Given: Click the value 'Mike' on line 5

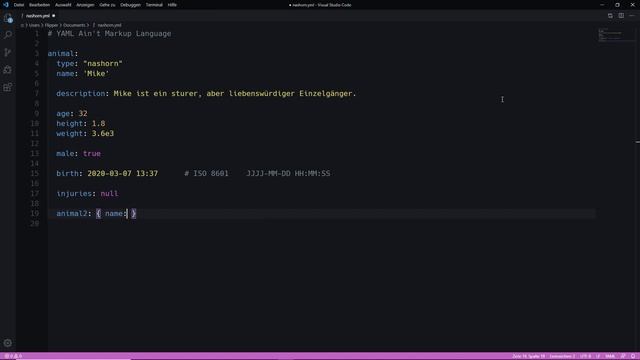Looking at the screenshot, I should [96, 73].
